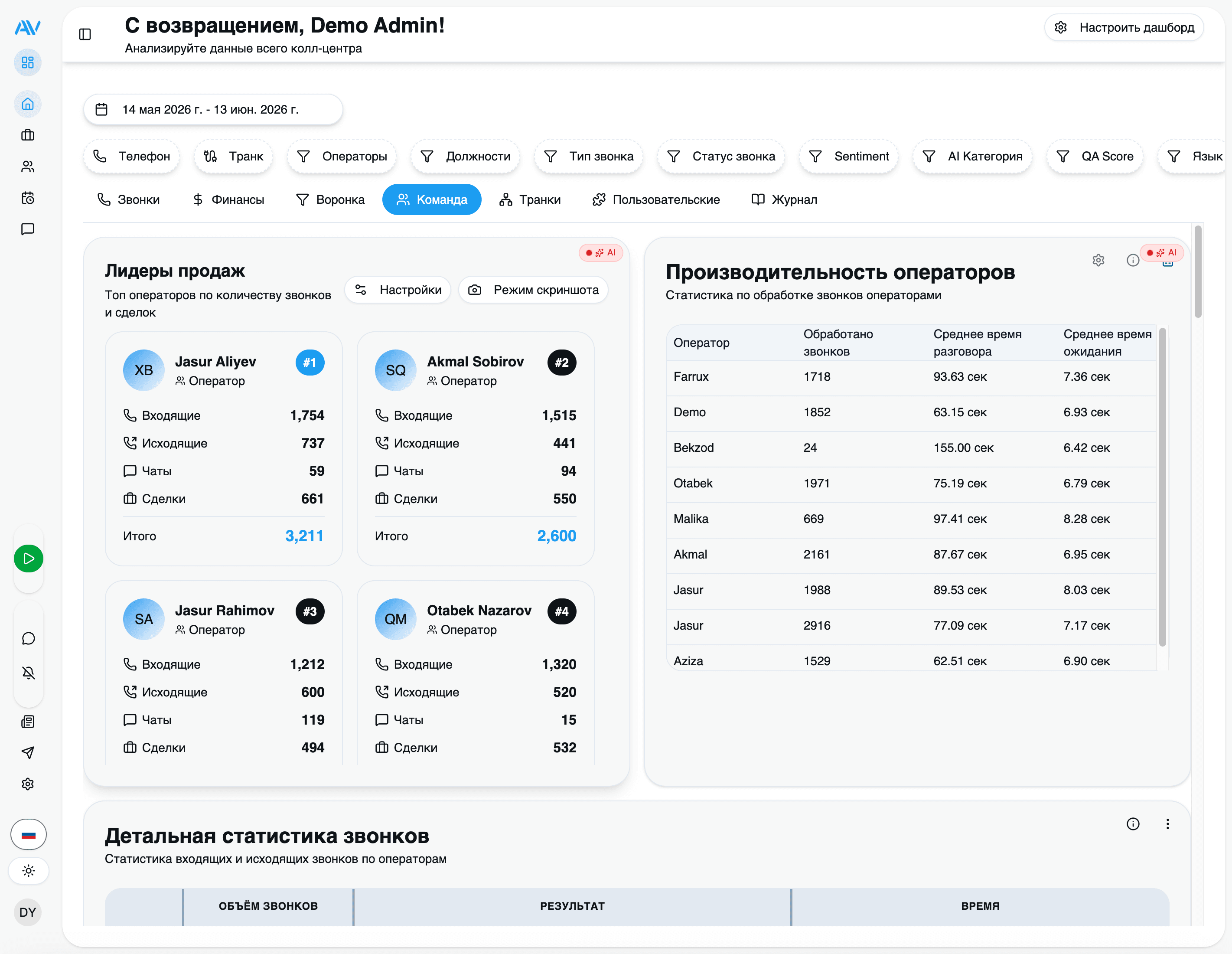
Task: Click the AI badge on sales leaders card
Action: [x=601, y=253]
